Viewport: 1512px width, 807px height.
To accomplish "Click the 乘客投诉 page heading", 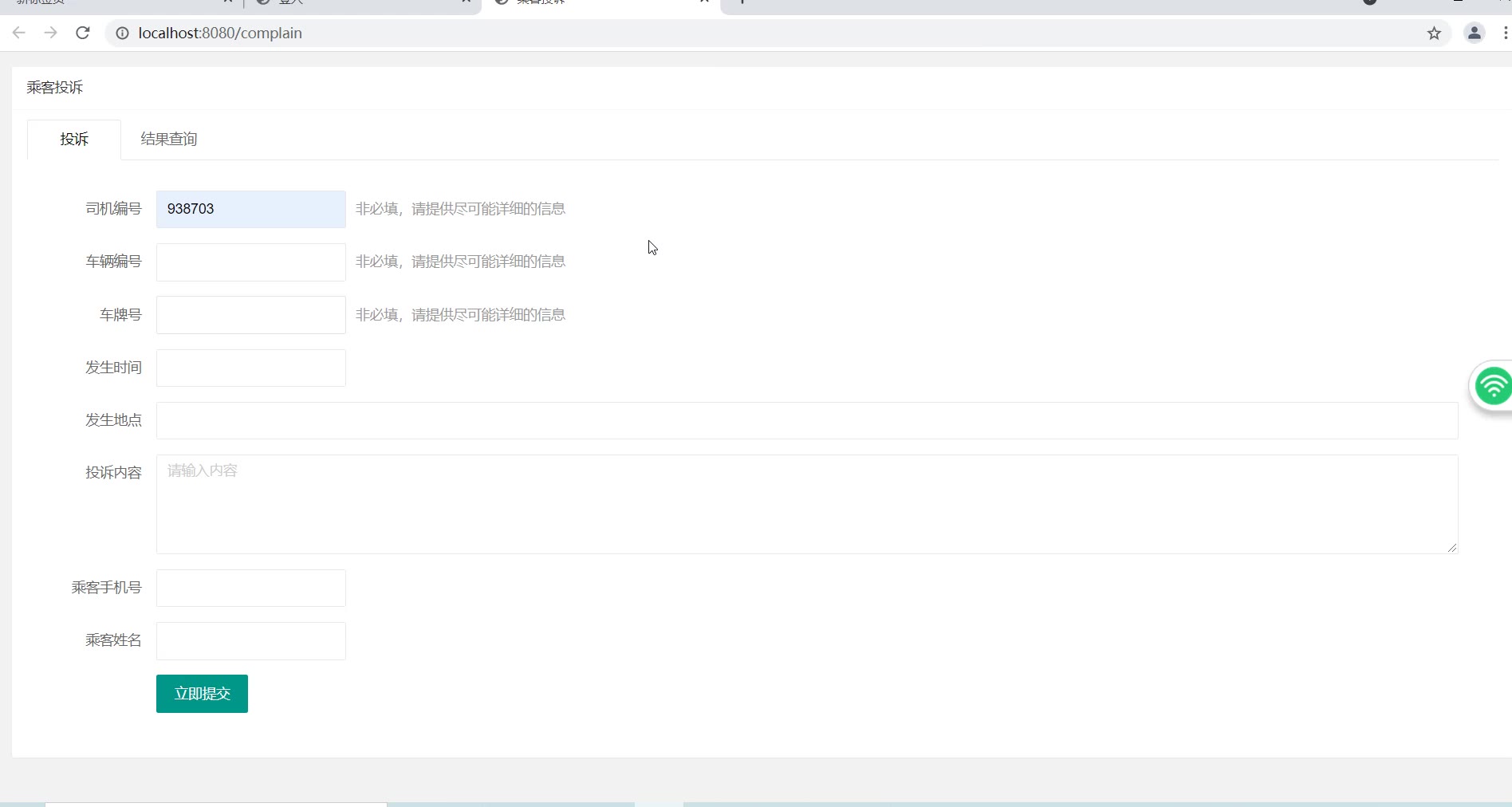I will pyautogui.click(x=55, y=88).
